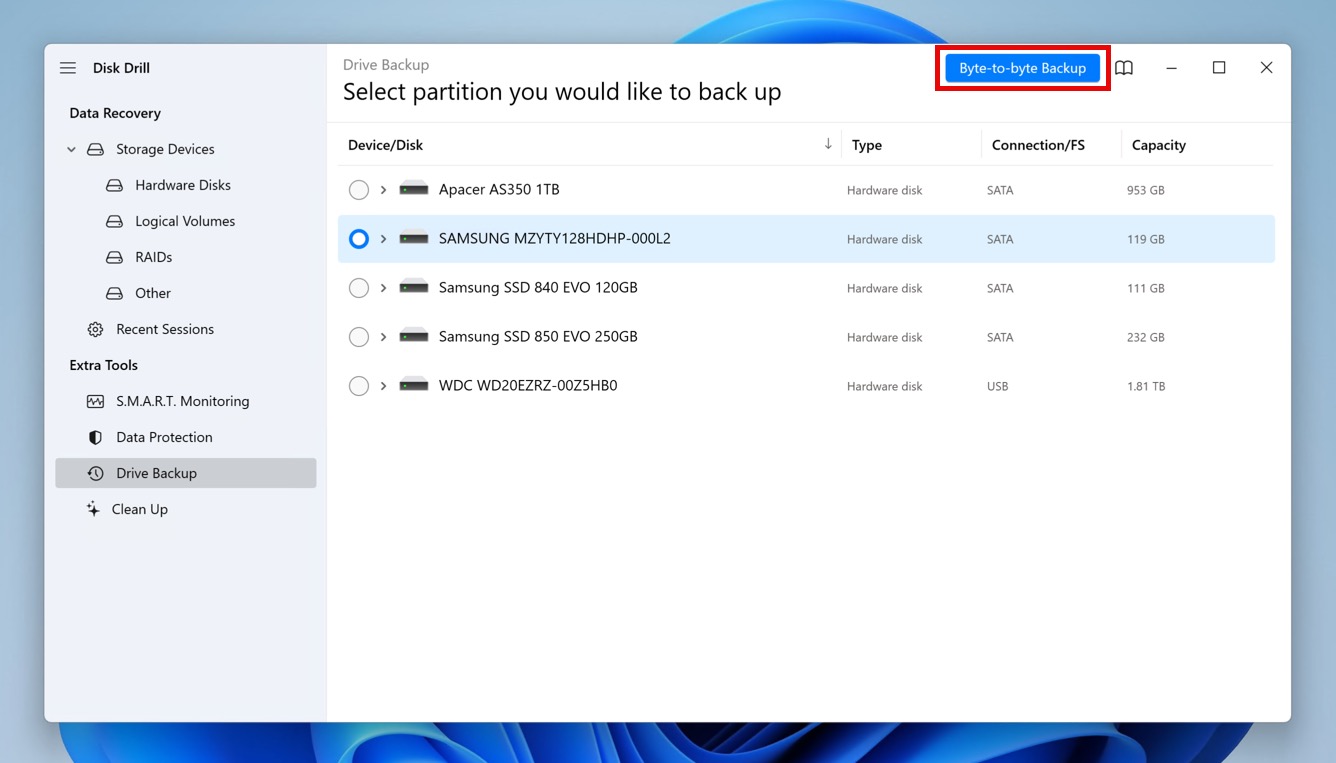Click the Samsung SSD 850 EVO disk icon
Image resolution: width=1336 pixels, height=763 pixels.
click(x=414, y=336)
